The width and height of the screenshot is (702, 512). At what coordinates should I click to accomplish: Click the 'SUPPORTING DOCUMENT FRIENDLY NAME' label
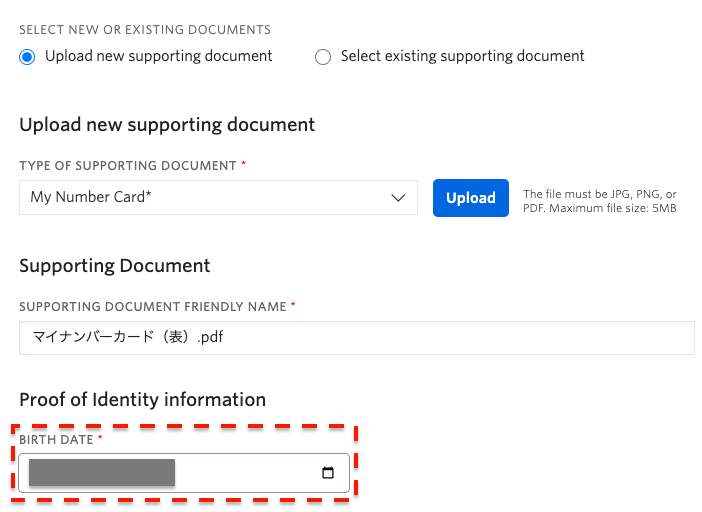153,307
